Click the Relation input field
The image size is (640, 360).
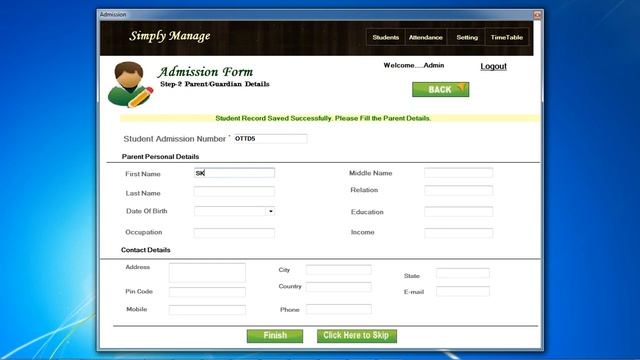[x=458, y=190]
